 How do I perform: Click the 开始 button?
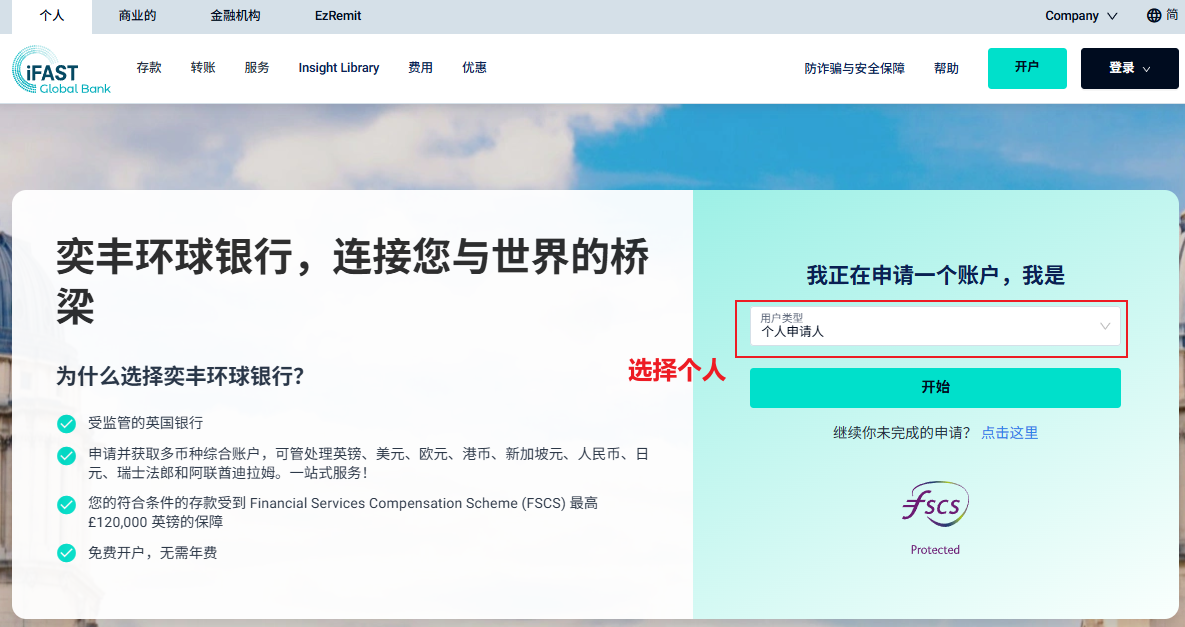tap(935, 388)
